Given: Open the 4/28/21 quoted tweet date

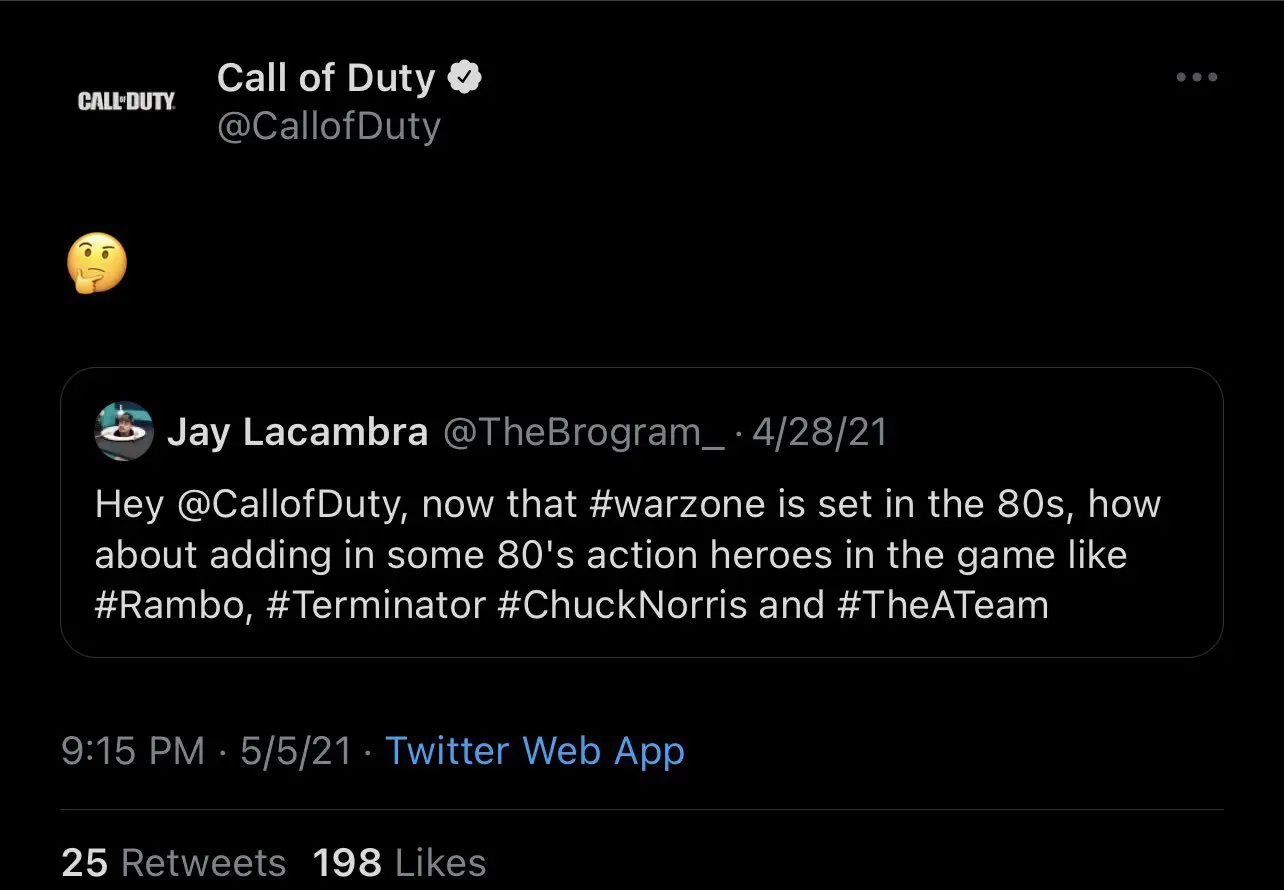Looking at the screenshot, I should pos(819,433).
